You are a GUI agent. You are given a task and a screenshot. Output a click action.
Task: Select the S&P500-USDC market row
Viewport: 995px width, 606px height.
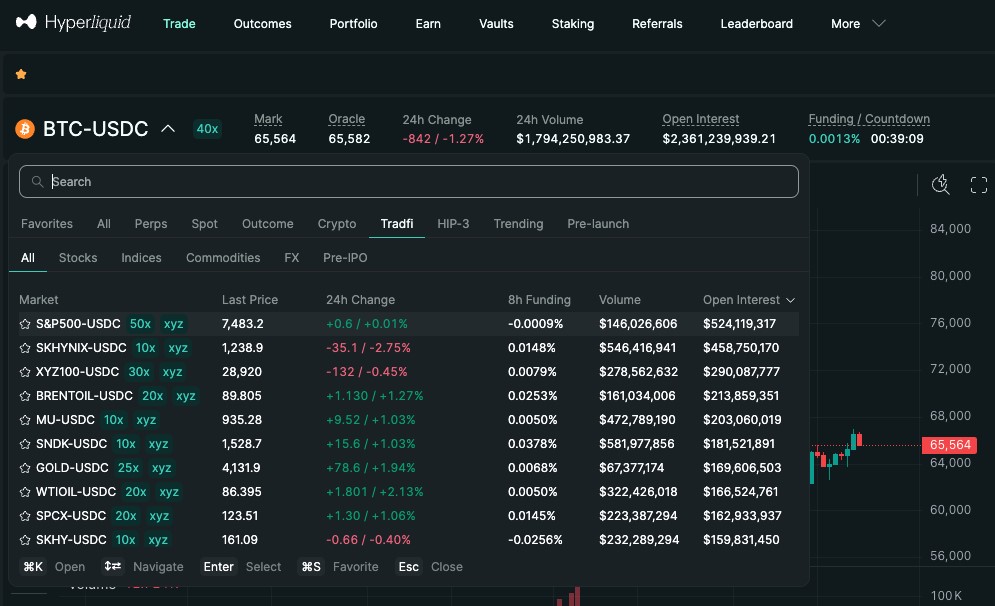pyautogui.click(x=409, y=324)
